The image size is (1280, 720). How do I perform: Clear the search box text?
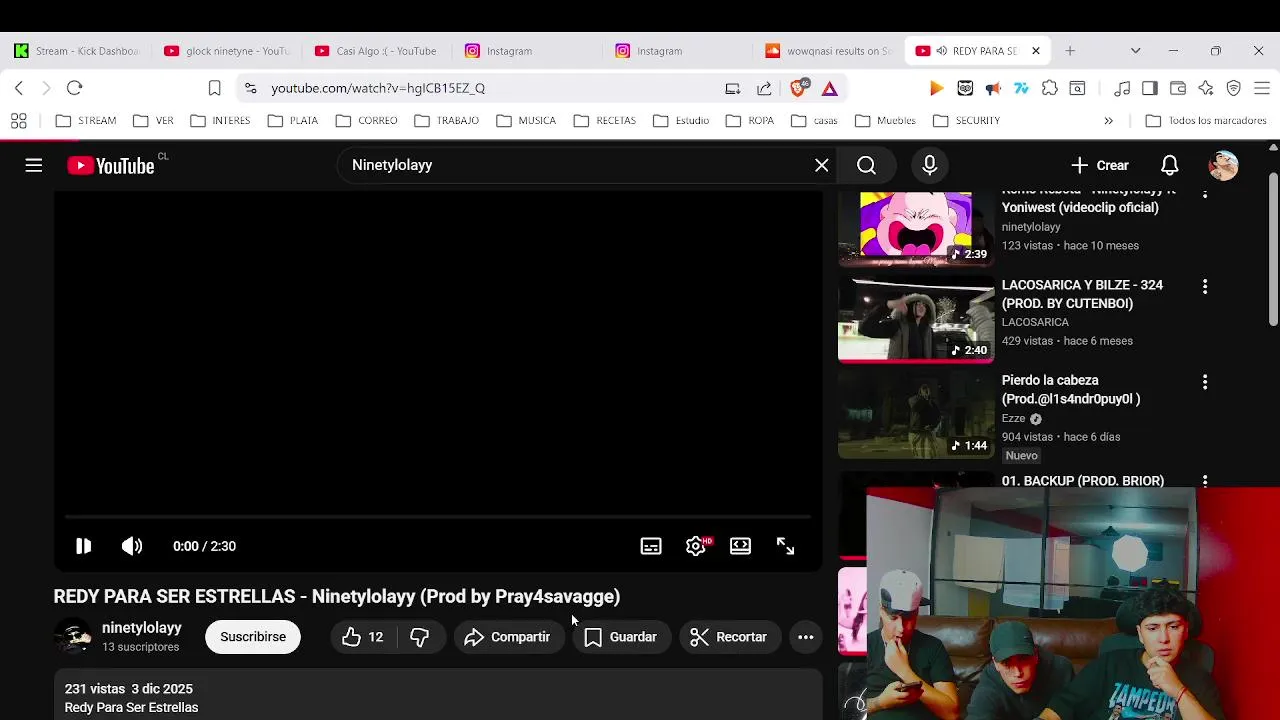pyautogui.click(x=822, y=165)
